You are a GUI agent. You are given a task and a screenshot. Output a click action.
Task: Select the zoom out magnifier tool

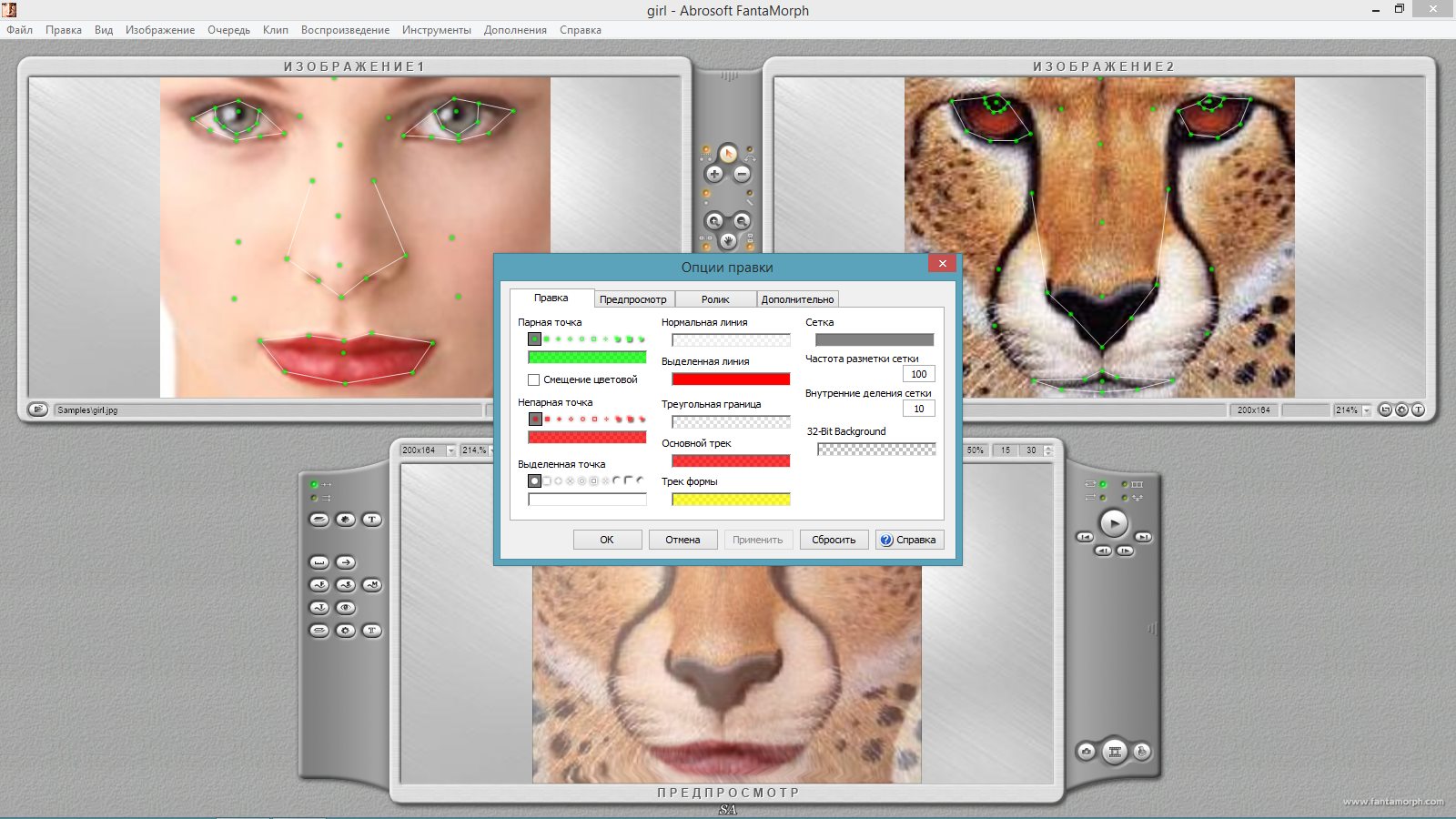pos(742,221)
